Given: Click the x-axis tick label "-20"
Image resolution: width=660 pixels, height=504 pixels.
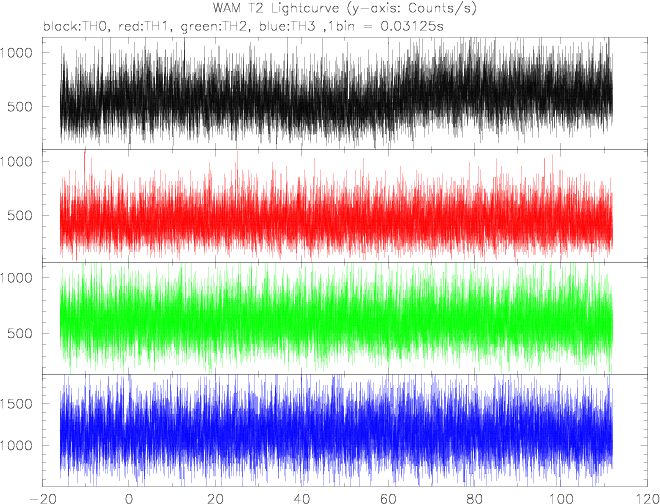Looking at the screenshot, I should [42, 497].
